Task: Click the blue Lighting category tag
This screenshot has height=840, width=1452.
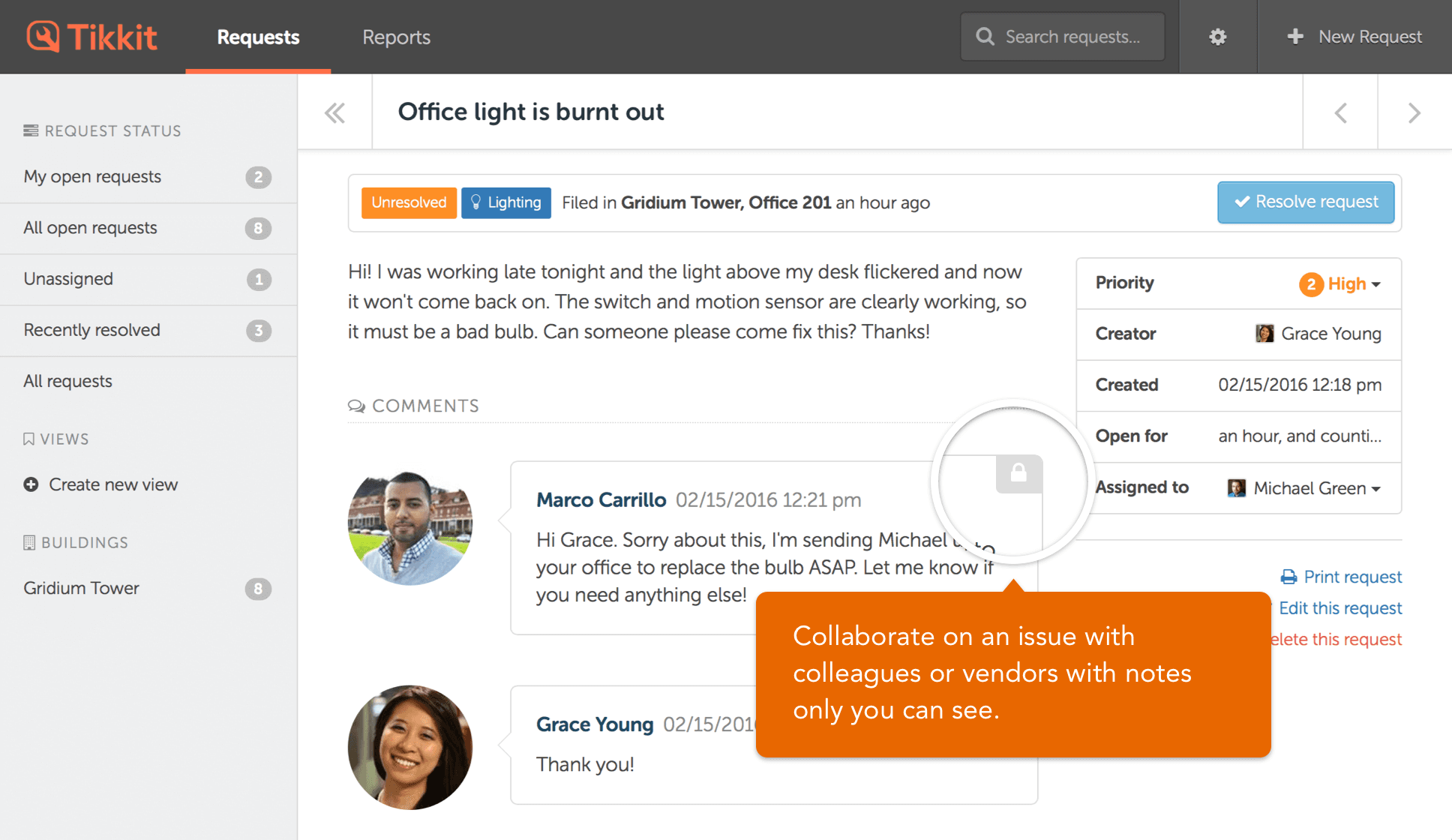Action: point(505,202)
